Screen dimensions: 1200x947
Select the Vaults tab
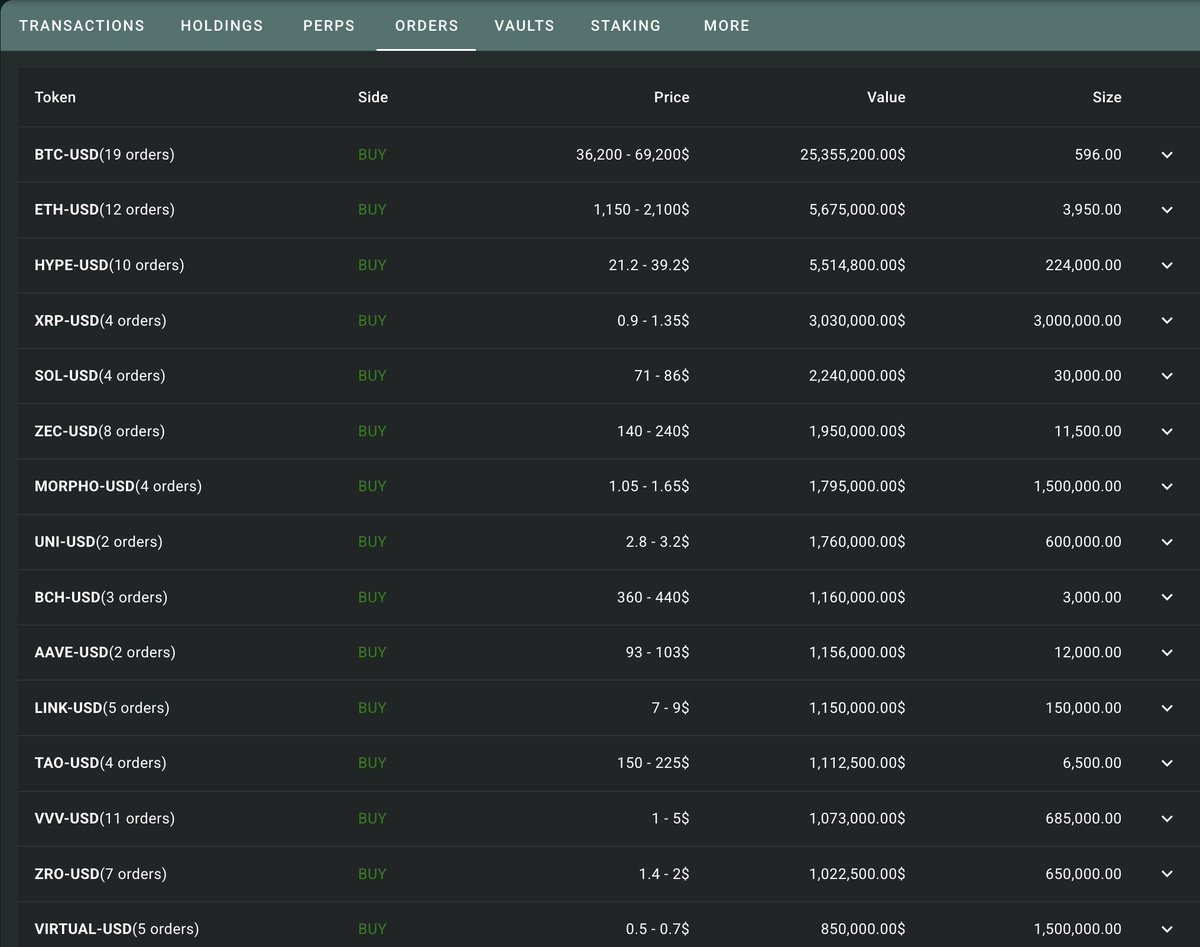pyautogui.click(x=524, y=26)
